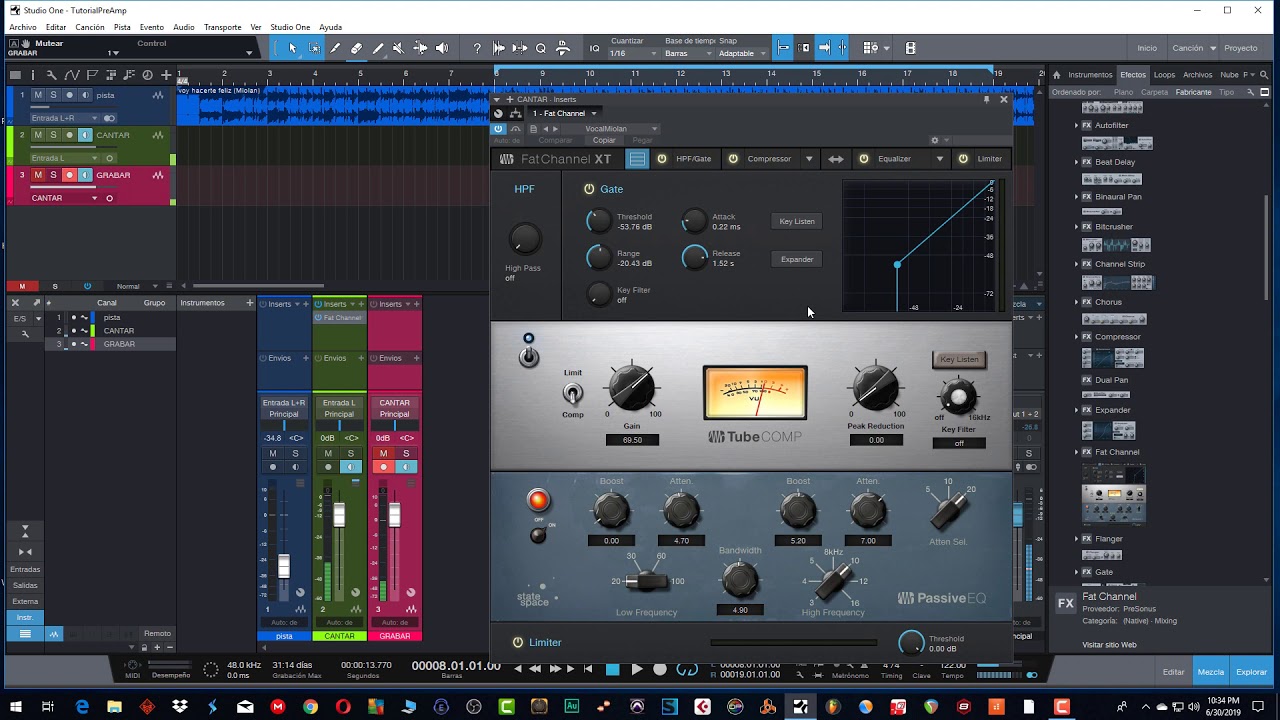
Task: Toggle the top Limiter tab power button
Action: tap(963, 159)
